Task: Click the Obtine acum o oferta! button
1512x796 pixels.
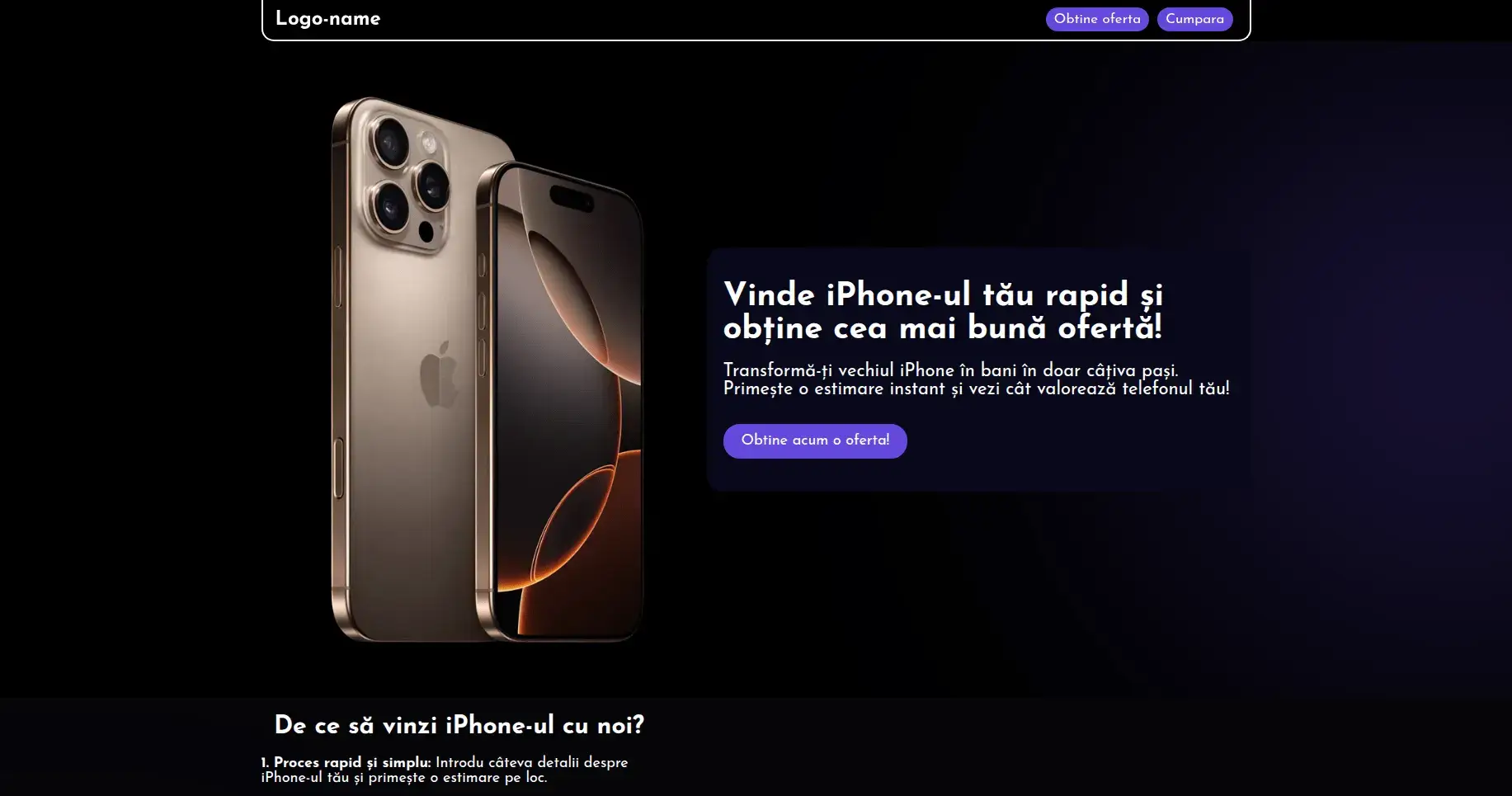Action: (815, 440)
